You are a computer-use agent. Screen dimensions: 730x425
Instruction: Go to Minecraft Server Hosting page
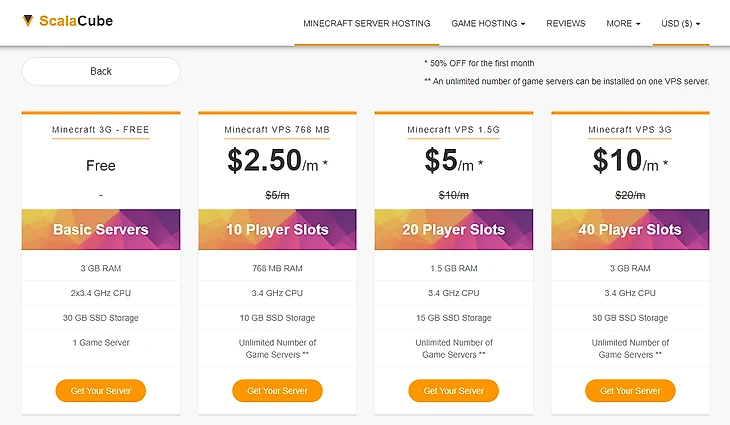(367, 23)
